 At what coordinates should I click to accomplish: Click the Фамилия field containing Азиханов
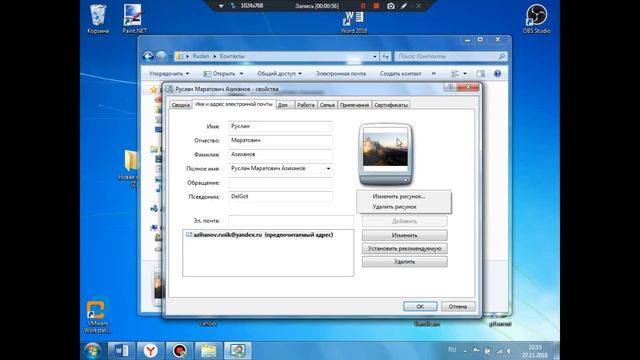(280, 155)
